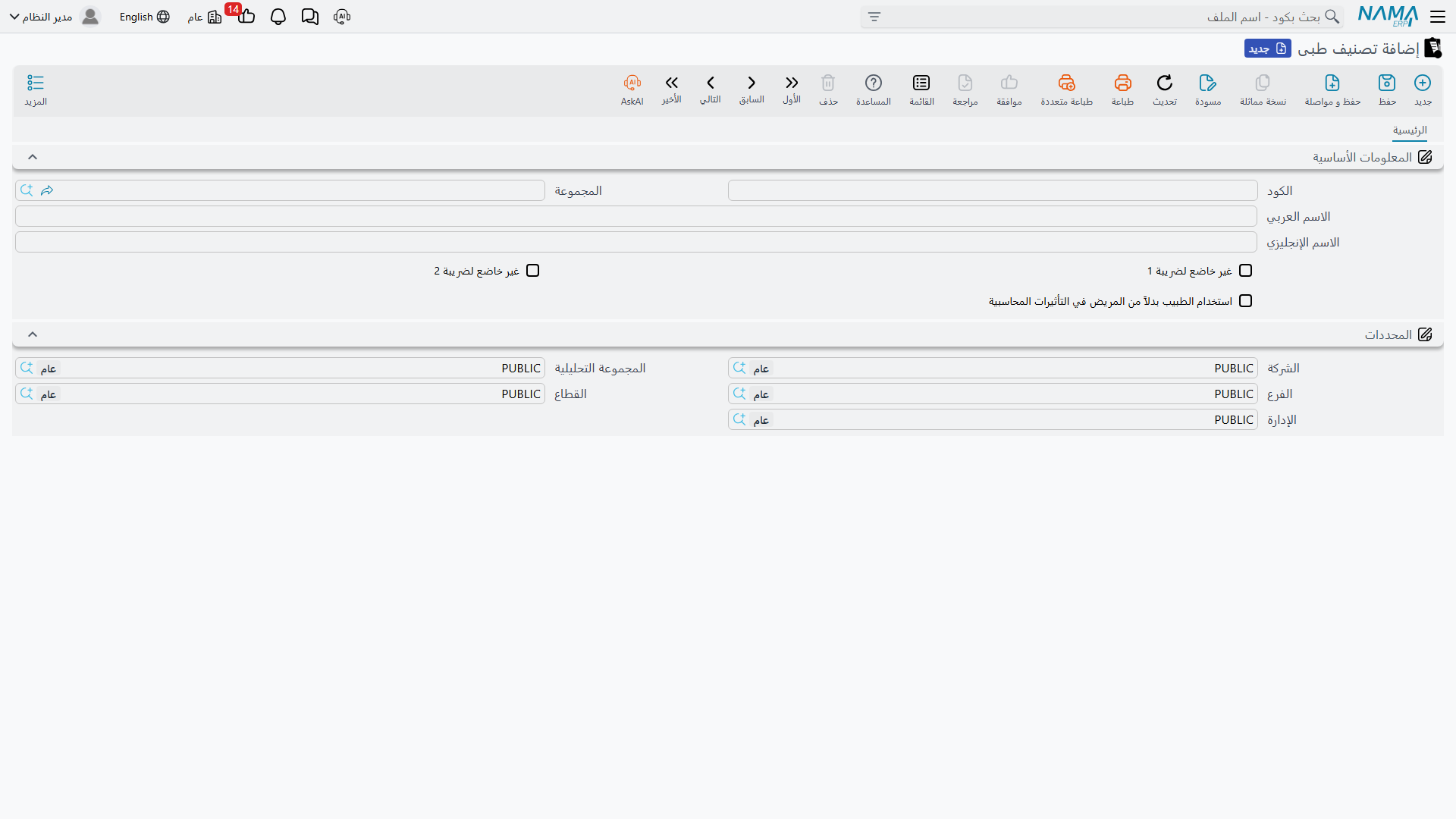Open the messages chat bubble icon
This screenshot has height=819, width=1456.
pyautogui.click(x=310, y=17)
